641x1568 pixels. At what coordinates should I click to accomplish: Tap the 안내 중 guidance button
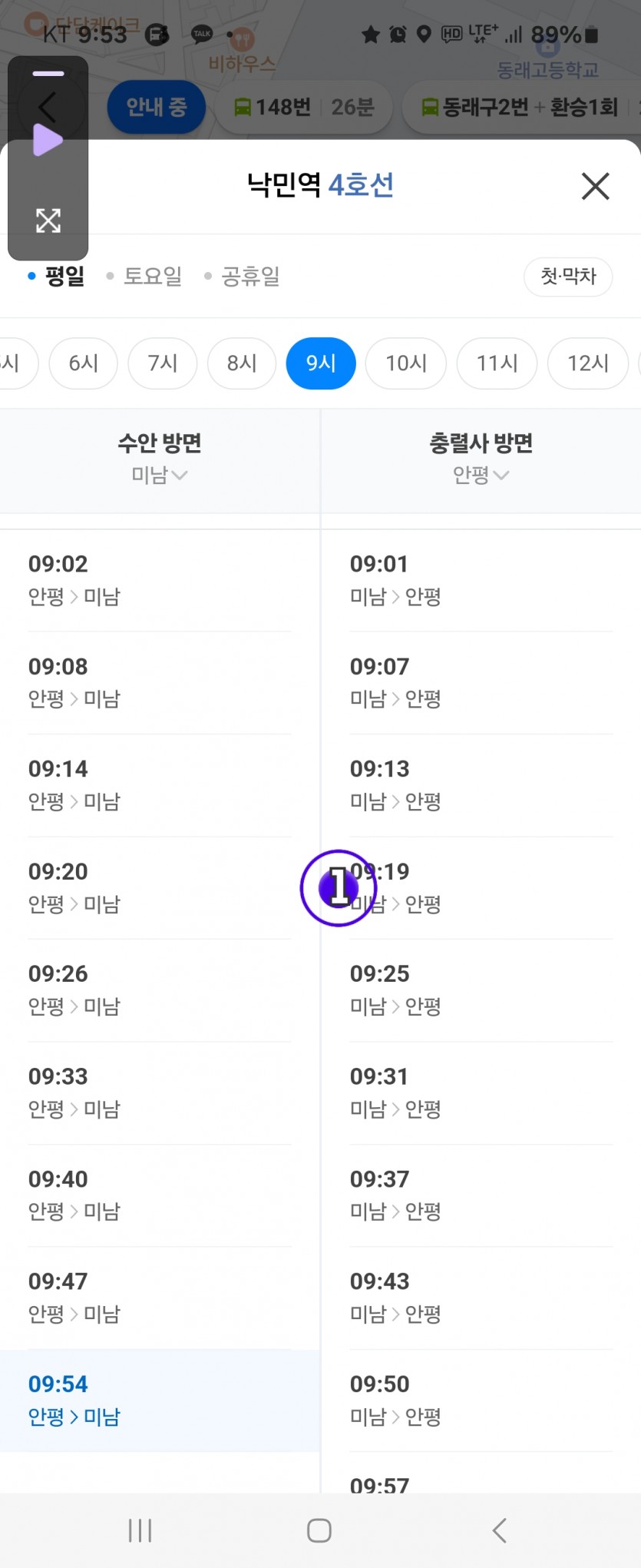(156, 107)
